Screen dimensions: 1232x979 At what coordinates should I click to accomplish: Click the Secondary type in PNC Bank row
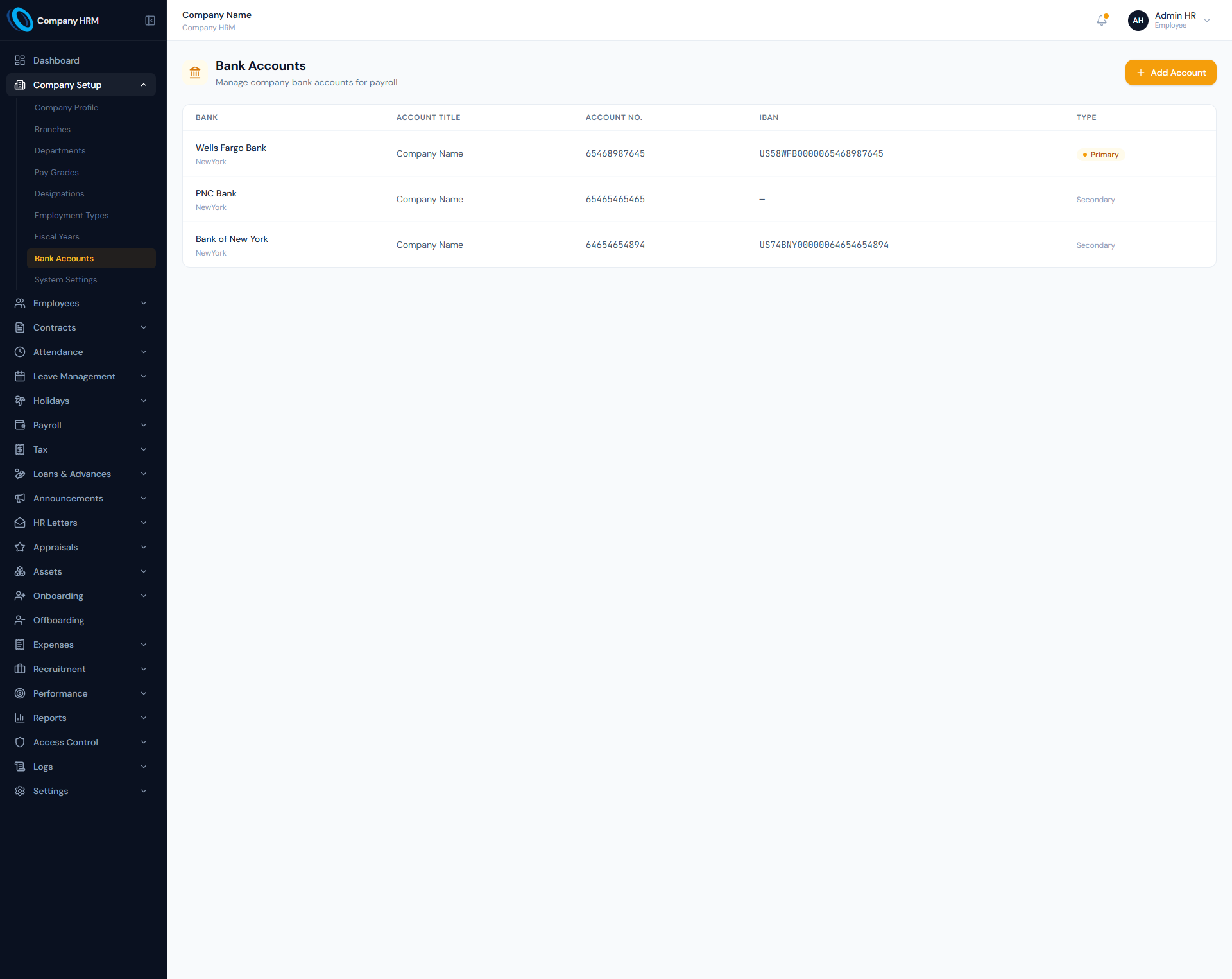(x=1095, y=200)
